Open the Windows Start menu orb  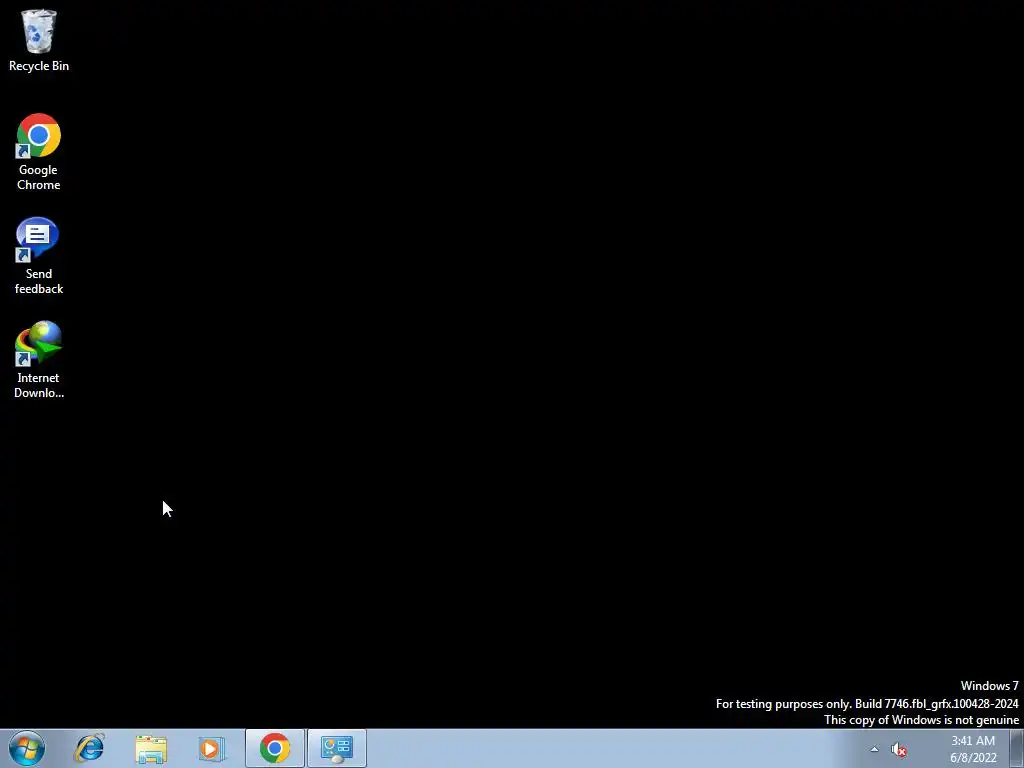coord(27,748)
